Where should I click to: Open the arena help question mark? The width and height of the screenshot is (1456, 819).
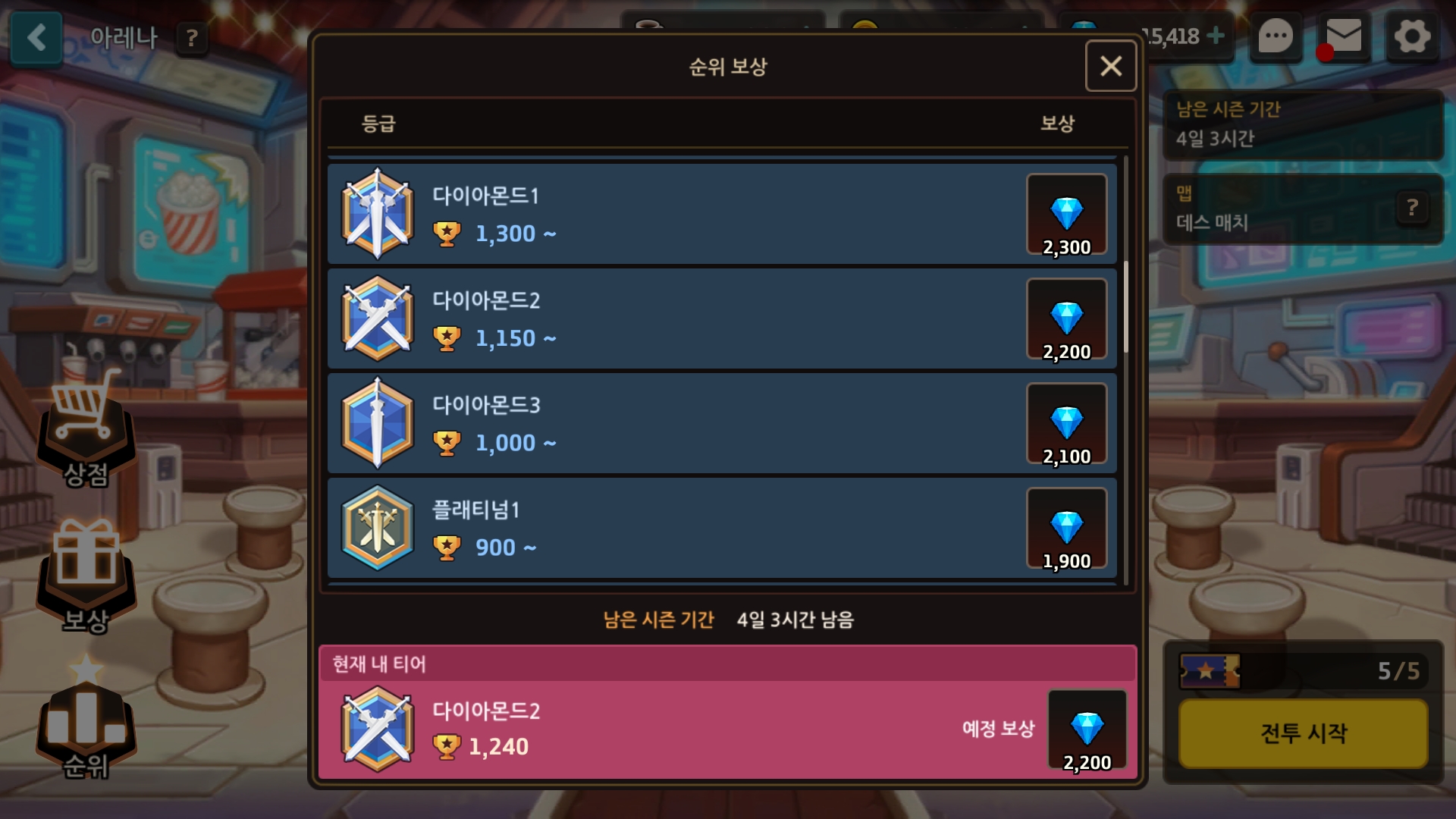pyautogui.click(x=192, y=37)
